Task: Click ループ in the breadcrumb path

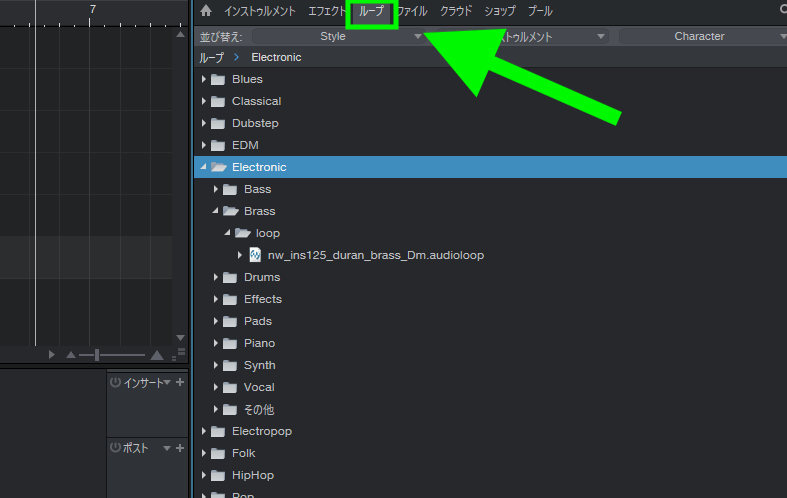Action: 211,58
